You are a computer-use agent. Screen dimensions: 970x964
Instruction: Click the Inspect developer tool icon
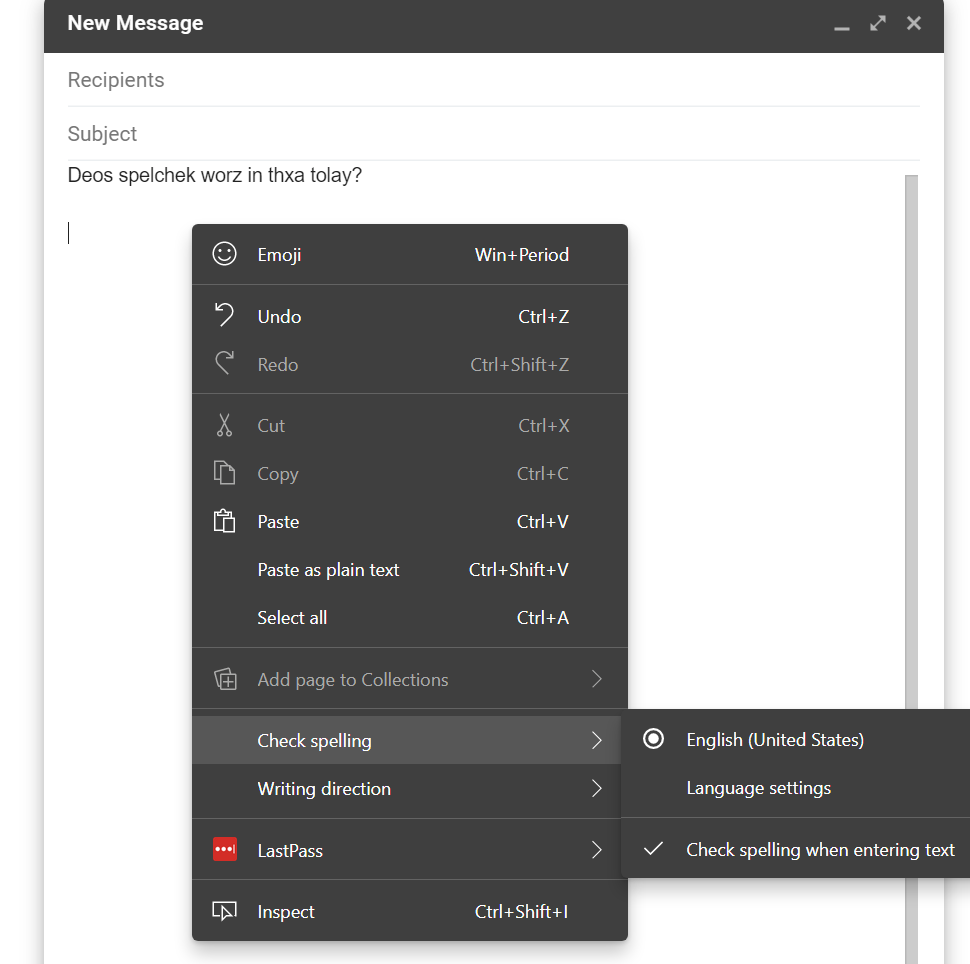click(x=225, y=911)
